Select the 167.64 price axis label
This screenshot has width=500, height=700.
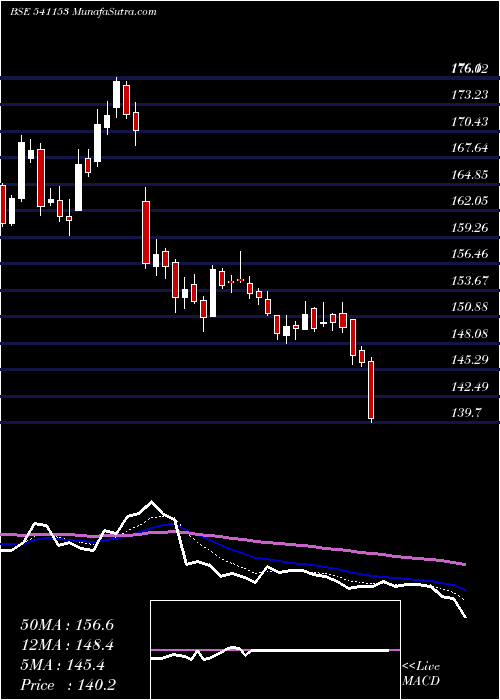coord(470,148)
